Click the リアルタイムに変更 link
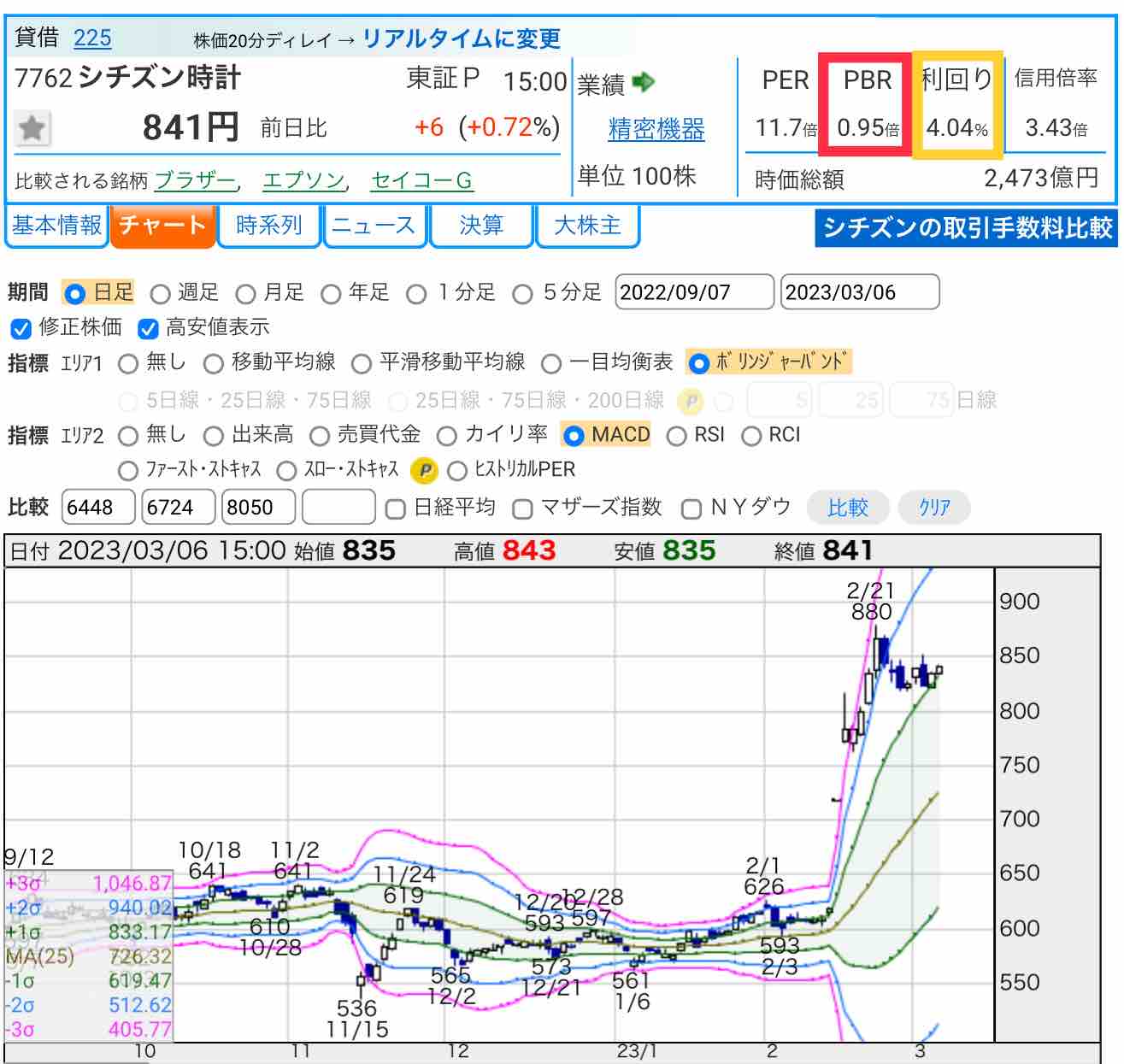 coord(462,38)
